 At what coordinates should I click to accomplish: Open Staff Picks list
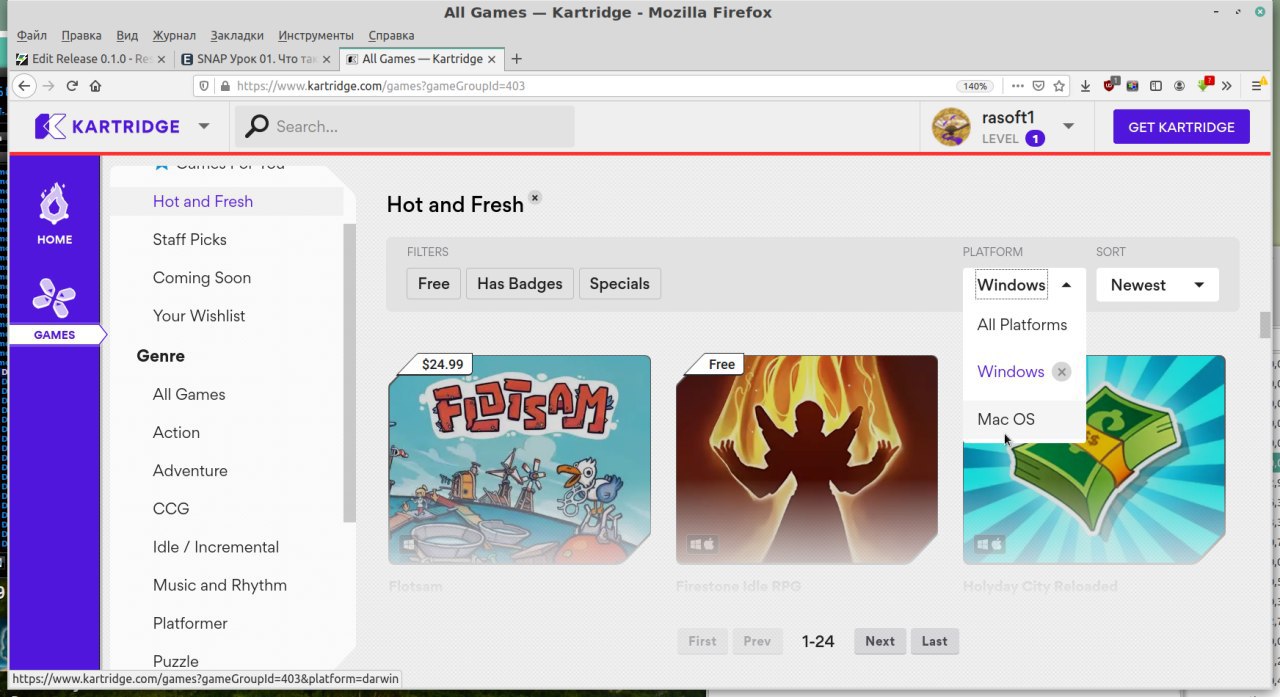[190, 239]
